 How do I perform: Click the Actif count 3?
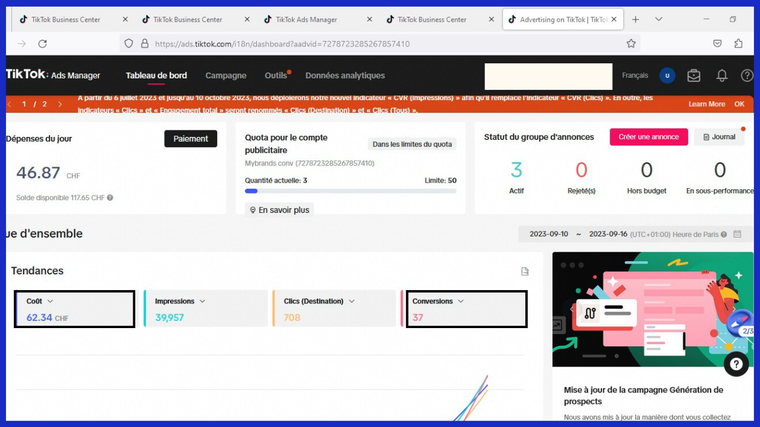click(x=516, y=170)
